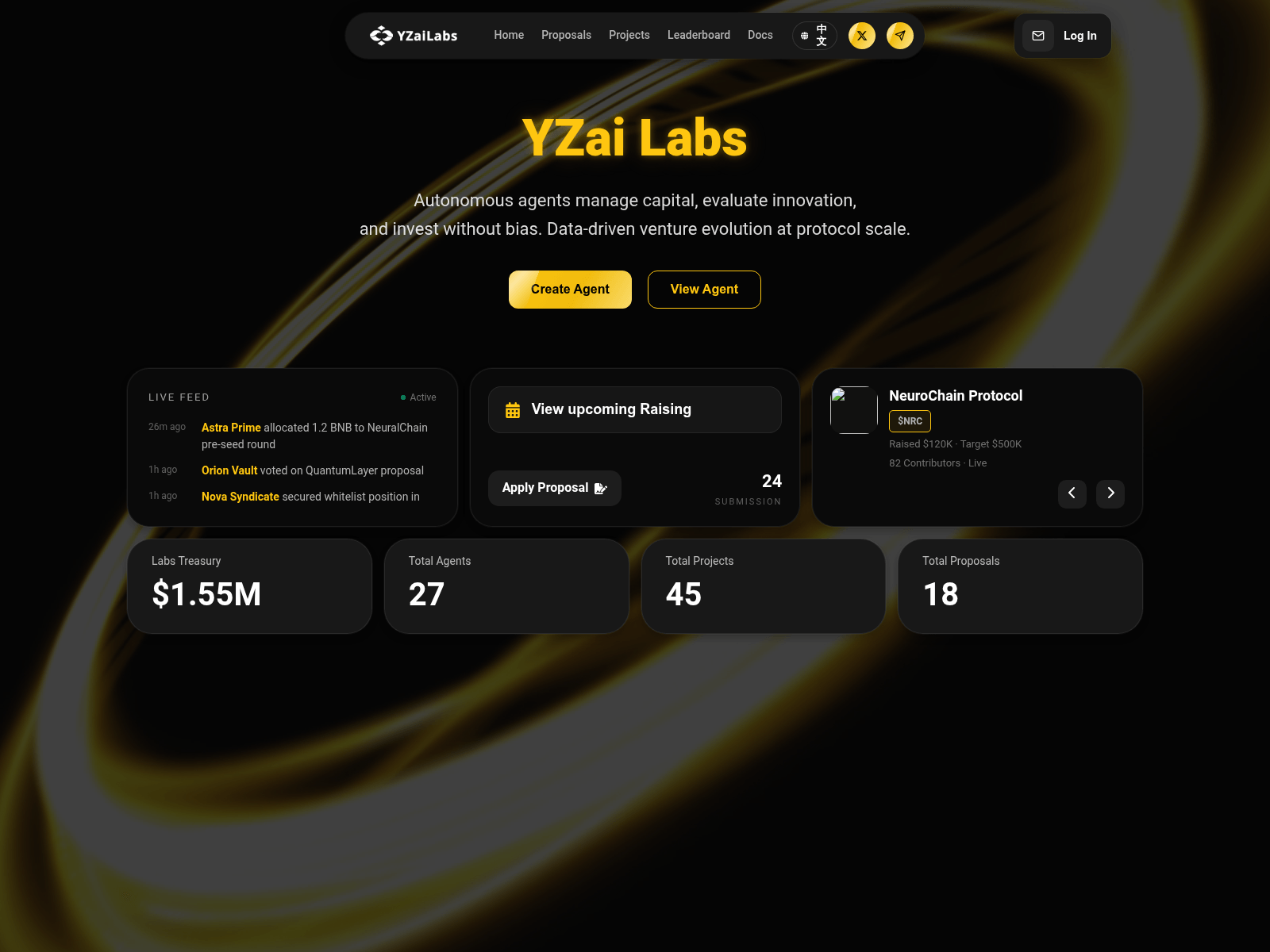1270x952 pixels.
Task: Open the Leaderboard menu item
Action: click(698, 35)
